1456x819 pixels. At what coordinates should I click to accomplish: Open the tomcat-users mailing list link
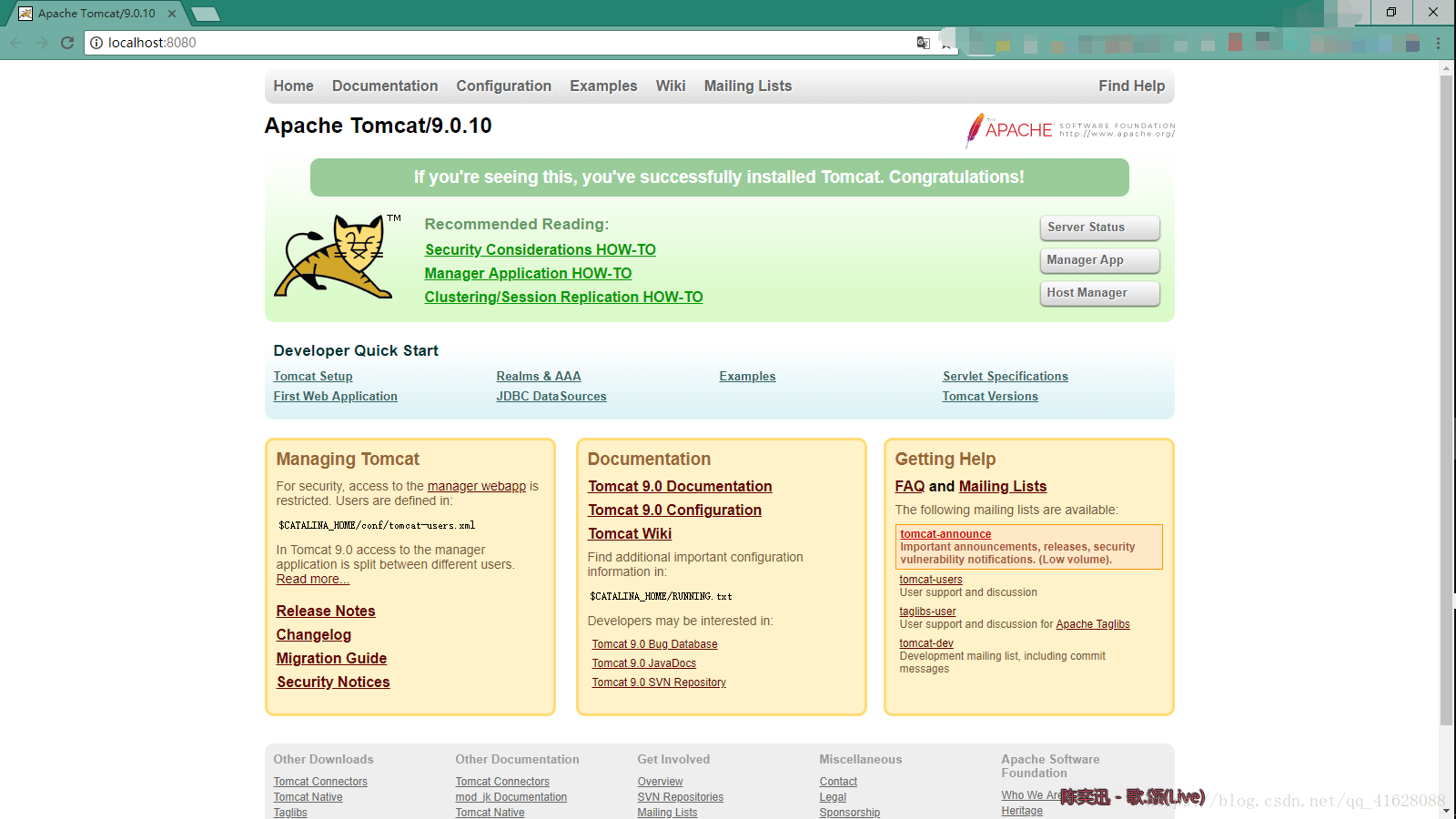[931, 580]
